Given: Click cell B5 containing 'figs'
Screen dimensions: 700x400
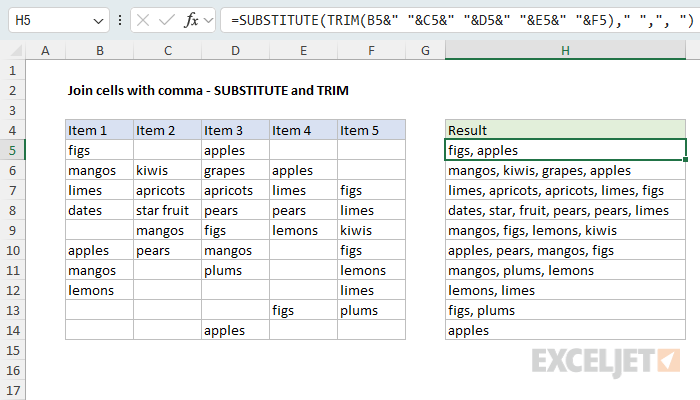Looking at the screenshot, I should point(100,150).
